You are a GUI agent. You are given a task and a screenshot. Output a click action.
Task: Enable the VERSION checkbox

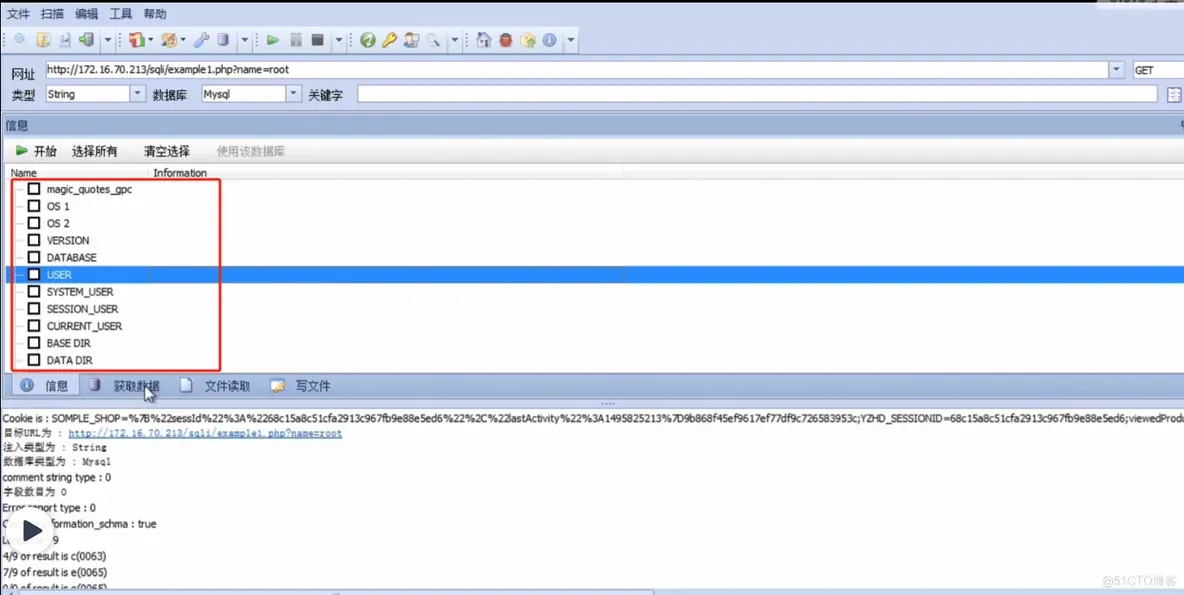point(34,240)
